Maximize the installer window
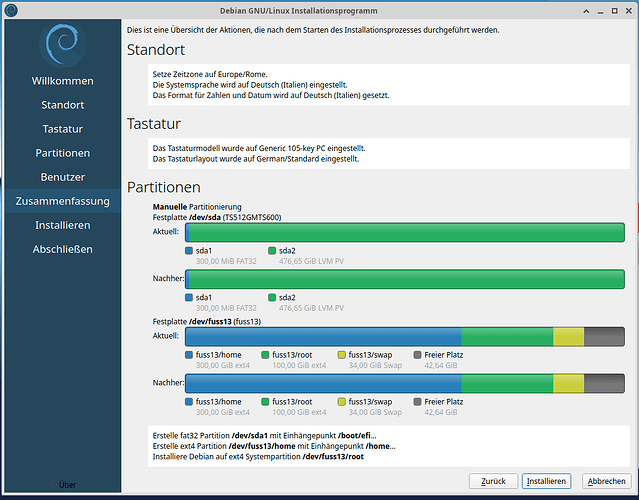This screenshot has height=500, width=639. (x=615, y=11)
